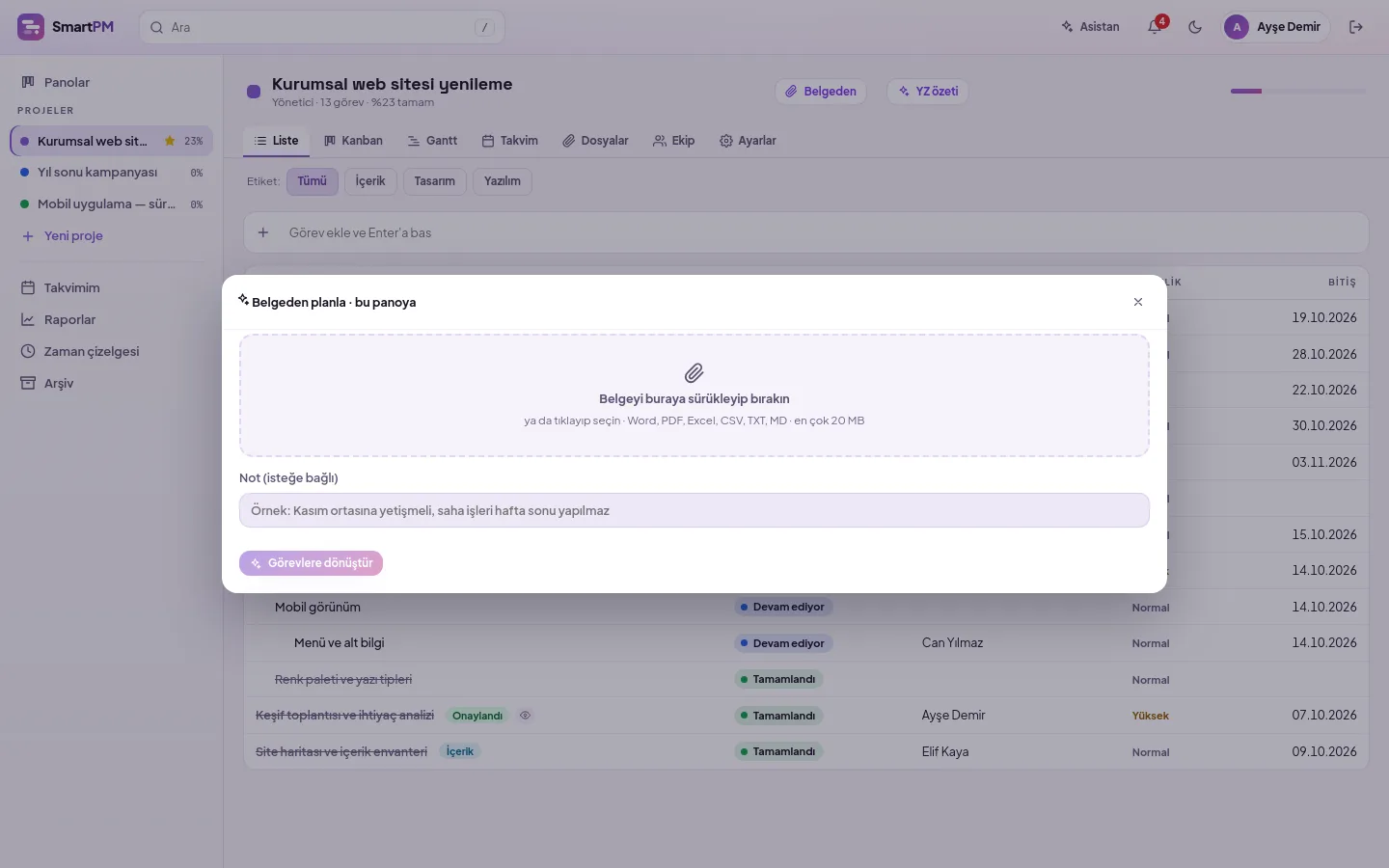Open Zaman çizelgesi in the sidebar
The height and width of the screenshot is (868, 1389).
pyautogui.click(x=111, y=351)
